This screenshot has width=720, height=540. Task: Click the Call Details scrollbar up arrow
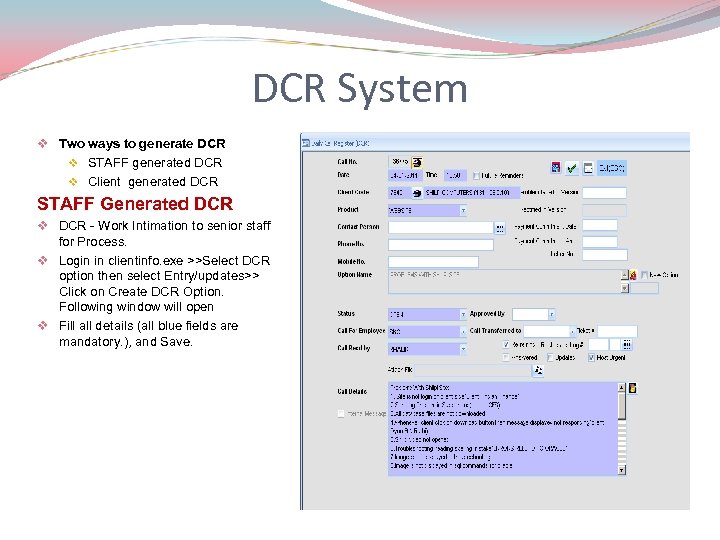(622, 387)
